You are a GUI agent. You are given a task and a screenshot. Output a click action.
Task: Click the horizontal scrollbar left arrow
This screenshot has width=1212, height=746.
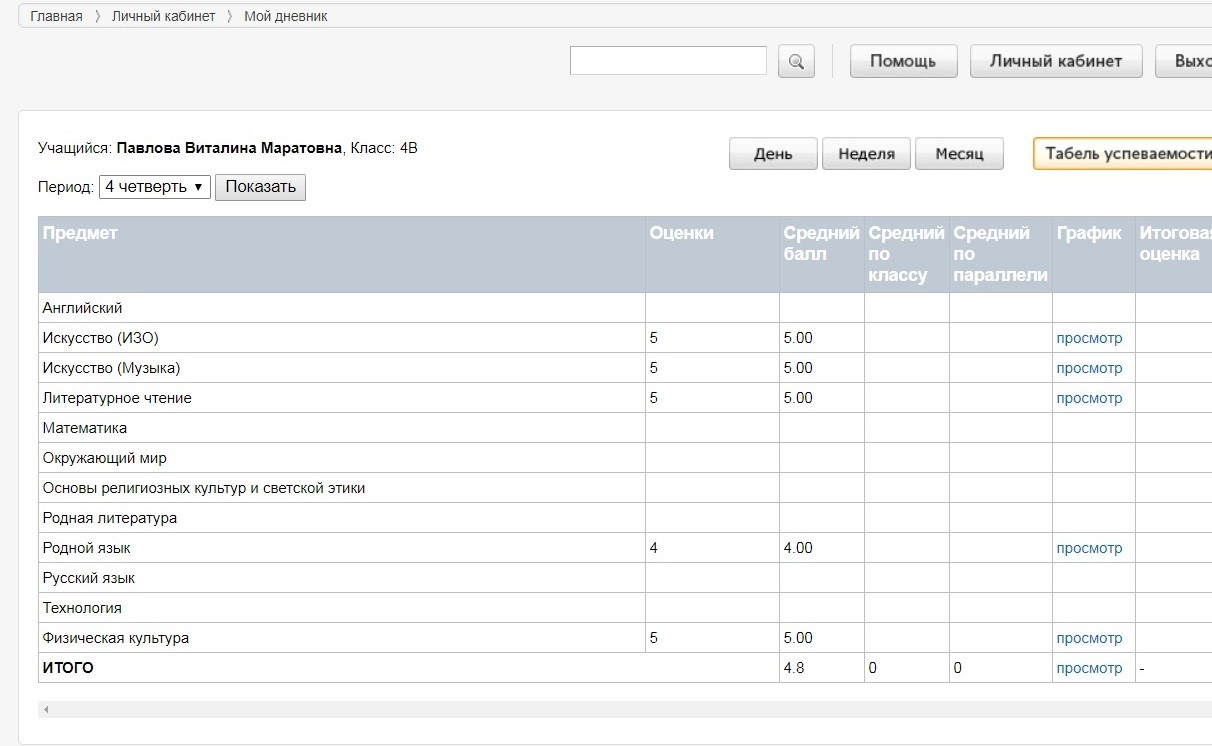click(46, 710)
